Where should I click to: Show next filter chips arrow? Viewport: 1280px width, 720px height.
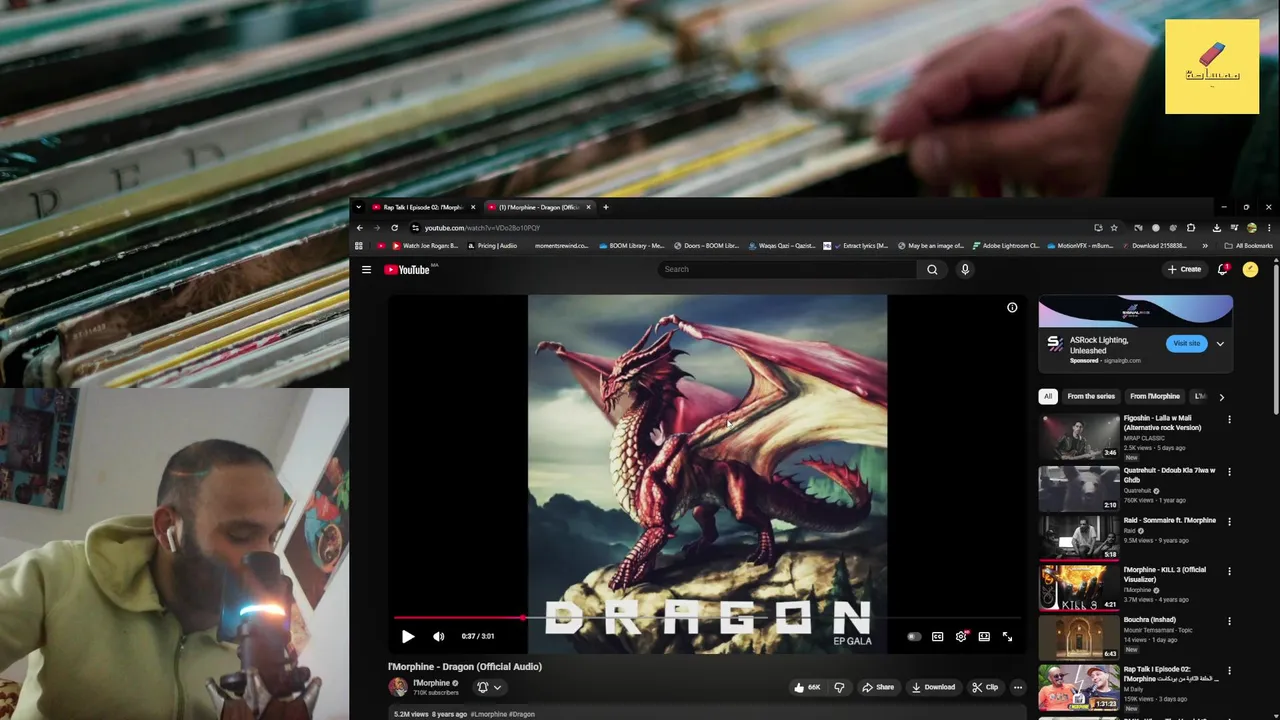pos(1221,397)
